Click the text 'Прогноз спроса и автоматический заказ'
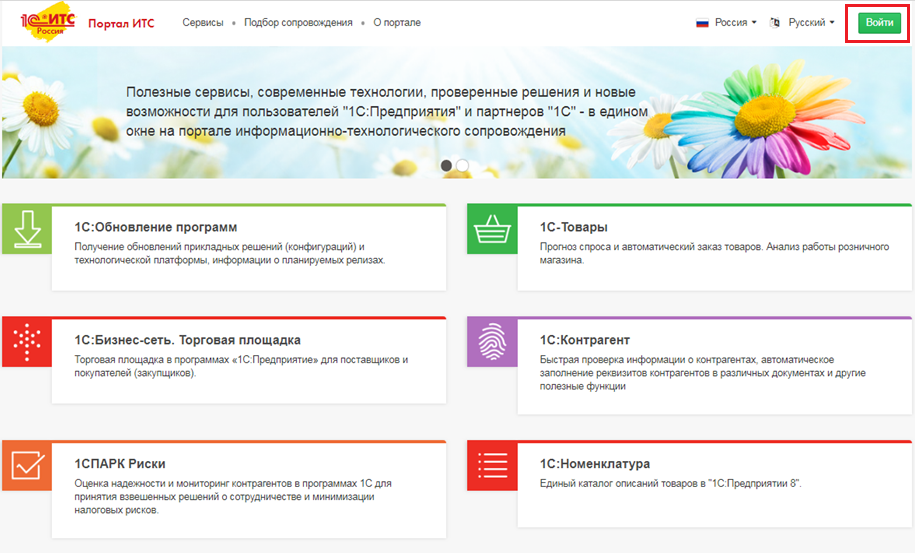 714,253
